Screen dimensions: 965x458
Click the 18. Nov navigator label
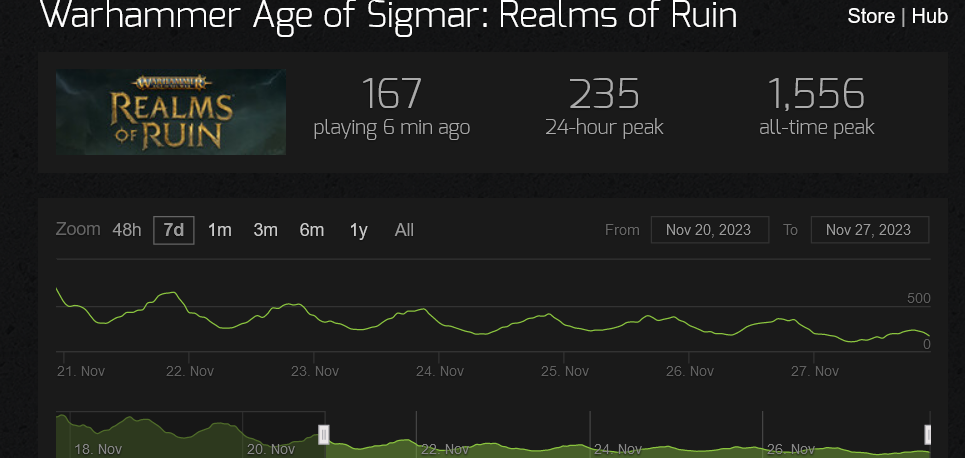pos(98,449)
